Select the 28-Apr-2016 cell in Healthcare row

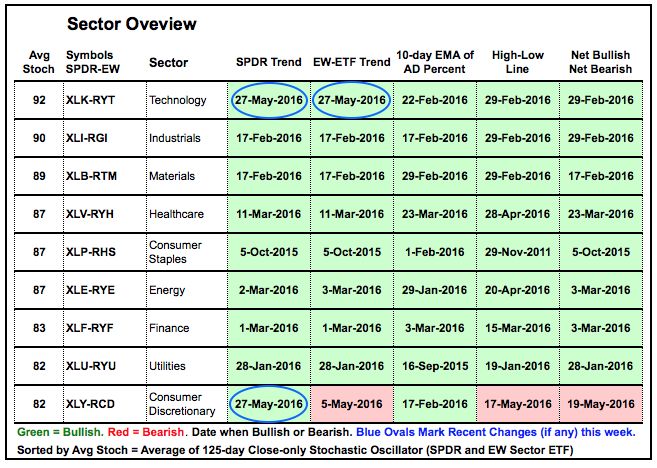517,214
